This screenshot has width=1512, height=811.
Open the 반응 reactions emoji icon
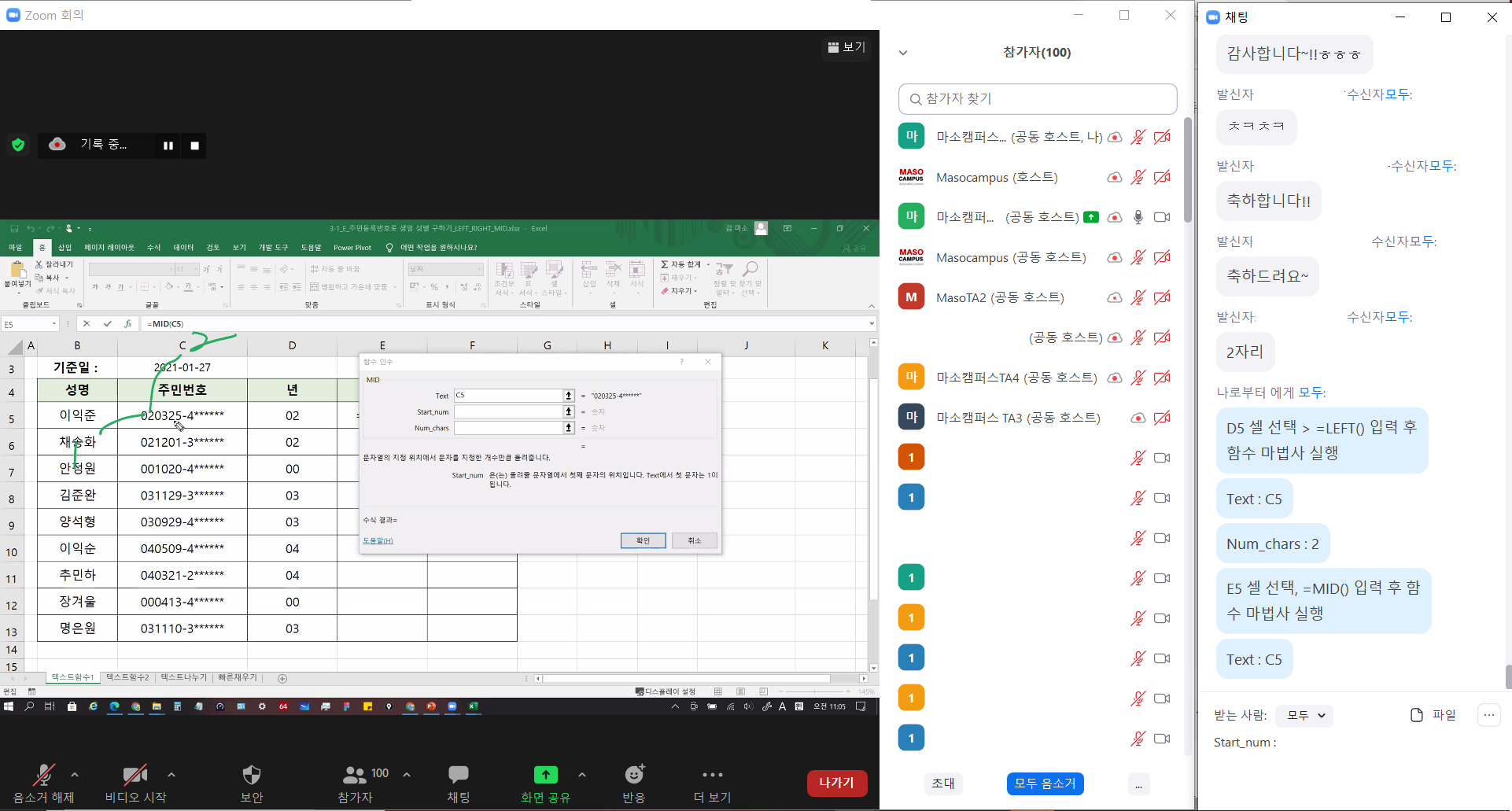[x=634, y=776]
